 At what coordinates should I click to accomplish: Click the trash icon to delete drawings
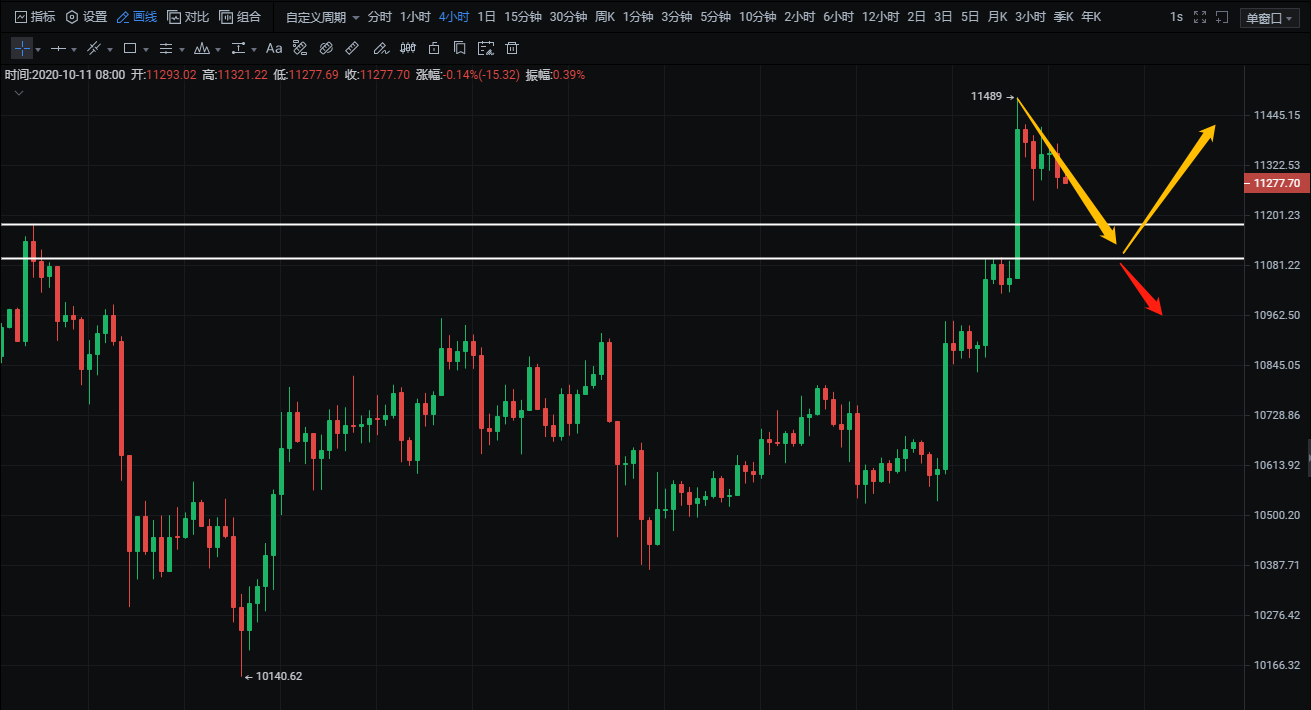(512, 48)
